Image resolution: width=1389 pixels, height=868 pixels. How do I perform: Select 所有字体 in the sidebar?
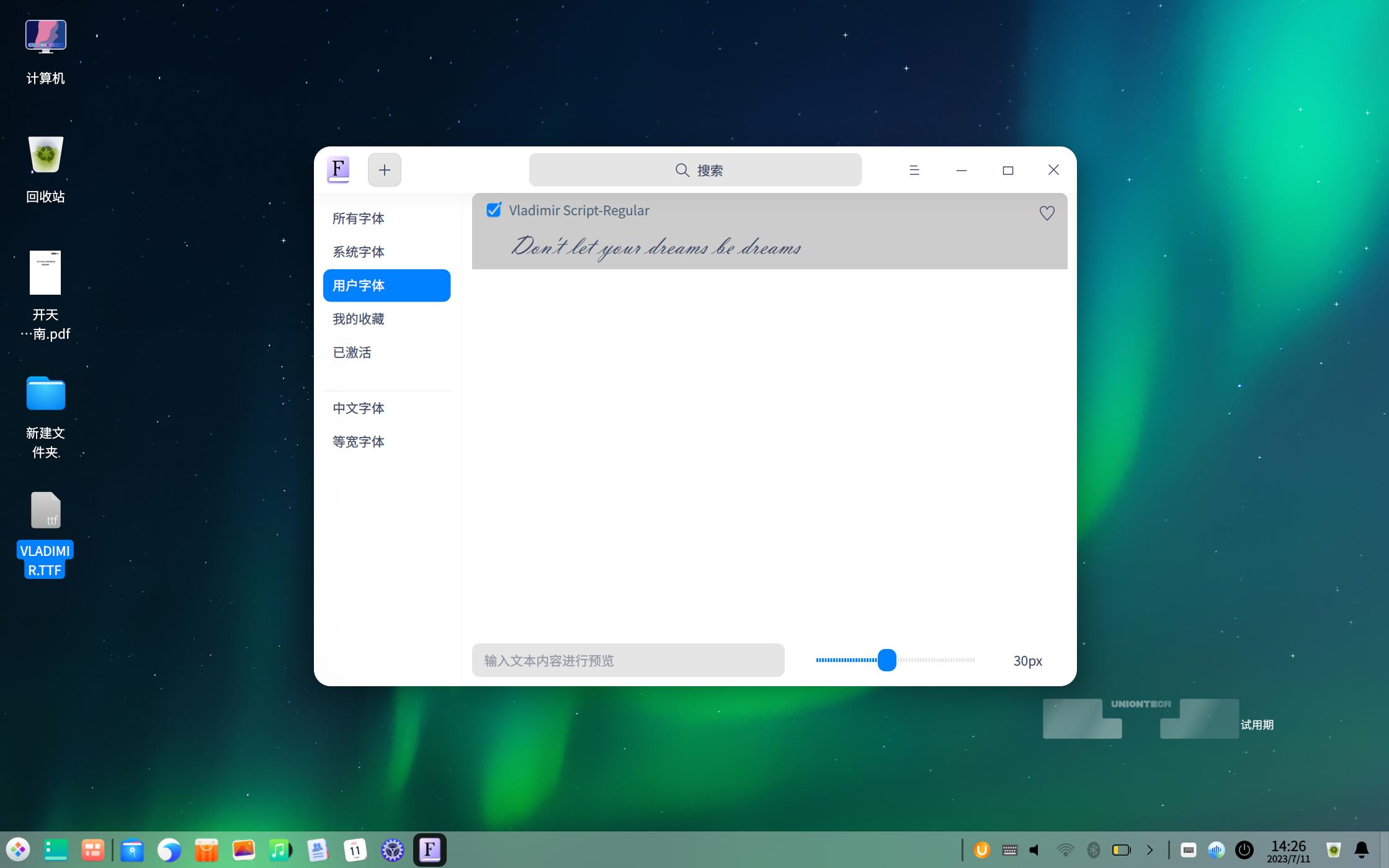359,218
